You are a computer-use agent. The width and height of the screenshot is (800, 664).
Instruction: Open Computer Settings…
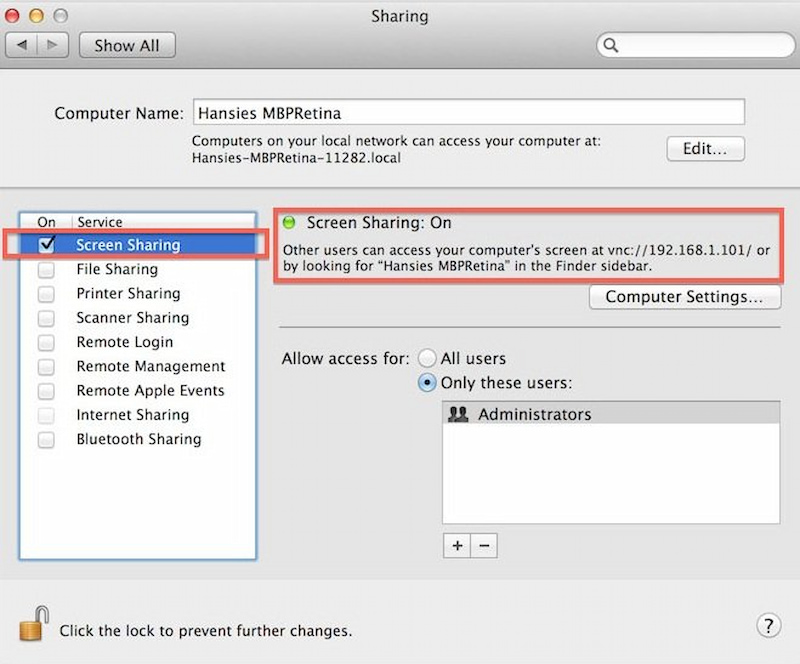(x=685, y=297)
